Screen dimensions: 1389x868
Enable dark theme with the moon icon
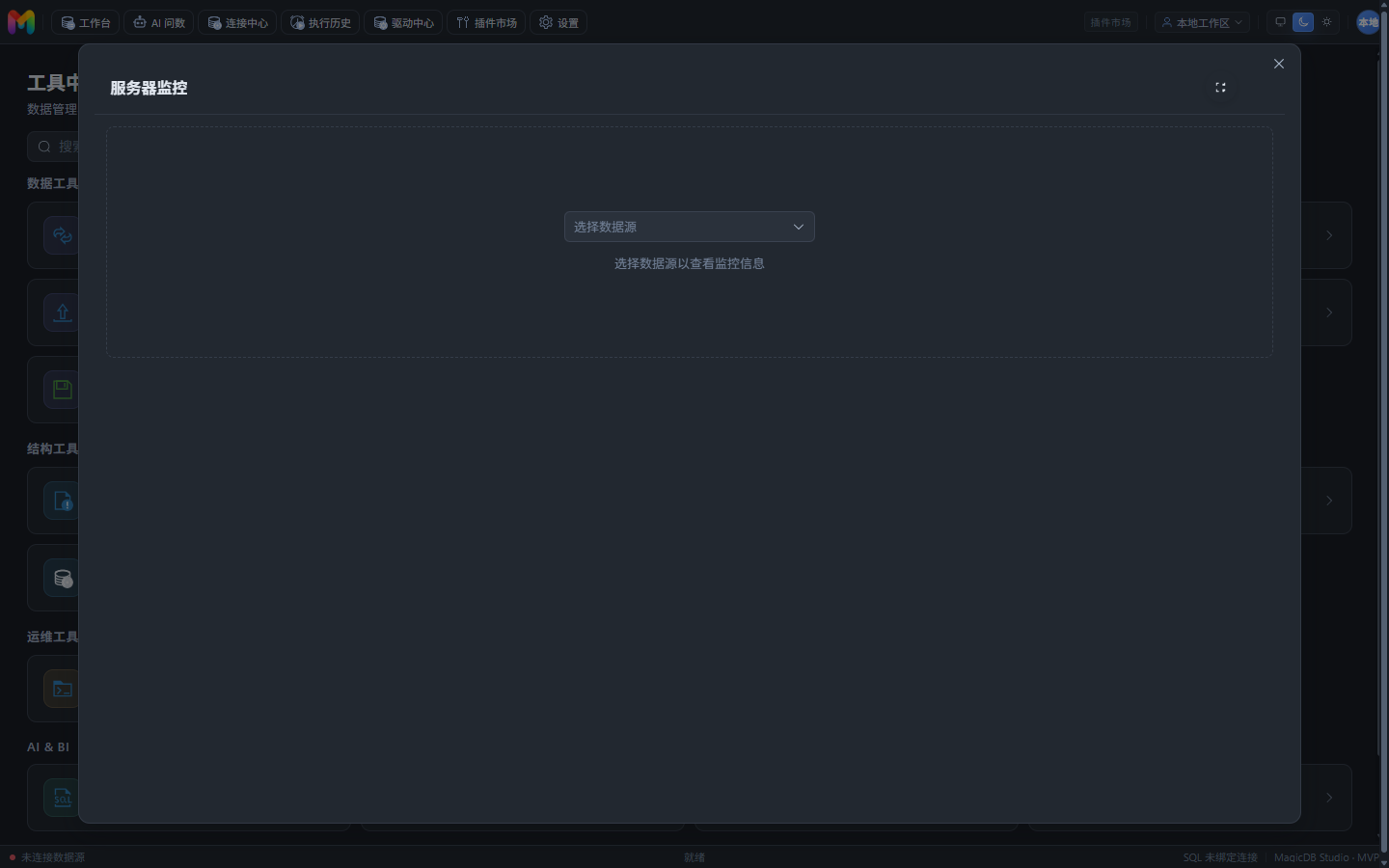1303,22
